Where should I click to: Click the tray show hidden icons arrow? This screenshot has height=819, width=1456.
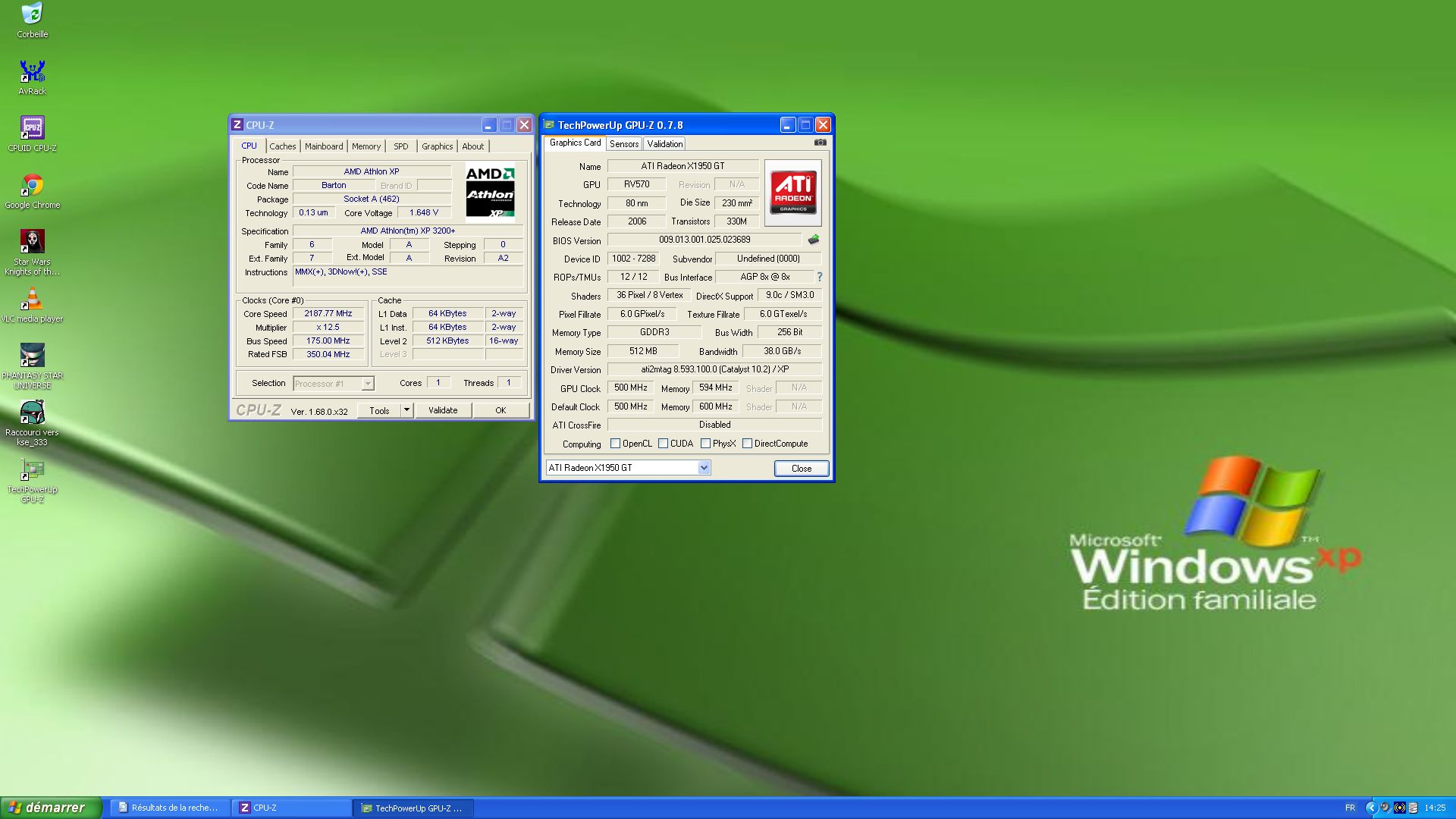(1371, 808)
